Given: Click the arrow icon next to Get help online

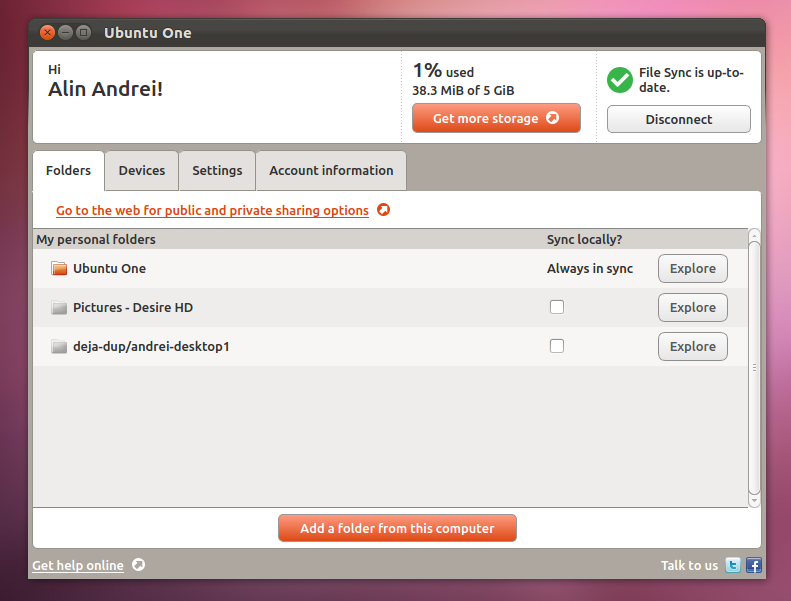Looking at the screenshot, I should (x=138, y=565).
